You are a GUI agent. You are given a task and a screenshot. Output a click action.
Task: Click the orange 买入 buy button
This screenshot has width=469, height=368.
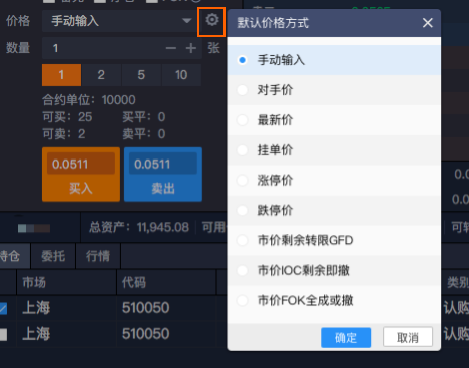pyautogui.click(x=81, y=174)
